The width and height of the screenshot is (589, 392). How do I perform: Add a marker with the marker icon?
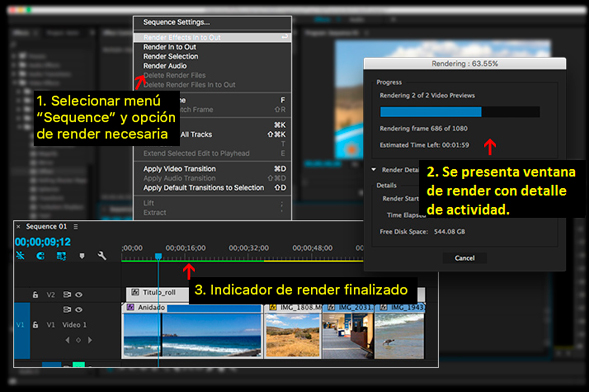(82, 256)
